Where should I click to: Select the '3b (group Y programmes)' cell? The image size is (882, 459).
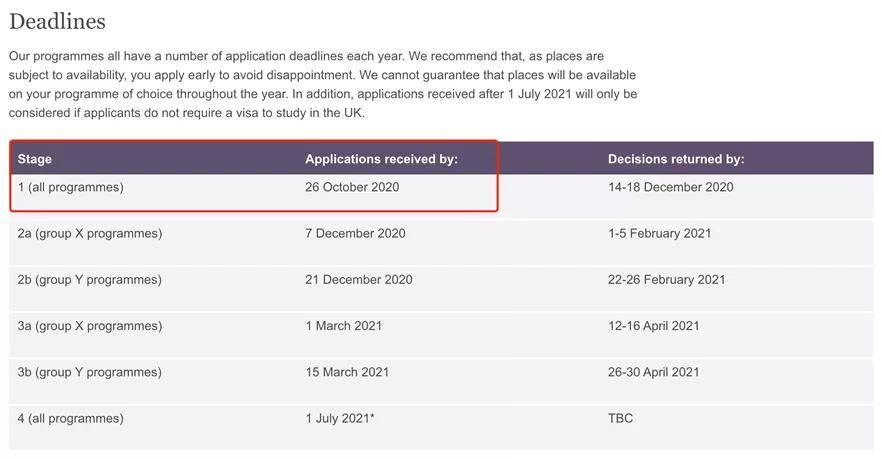90,372
